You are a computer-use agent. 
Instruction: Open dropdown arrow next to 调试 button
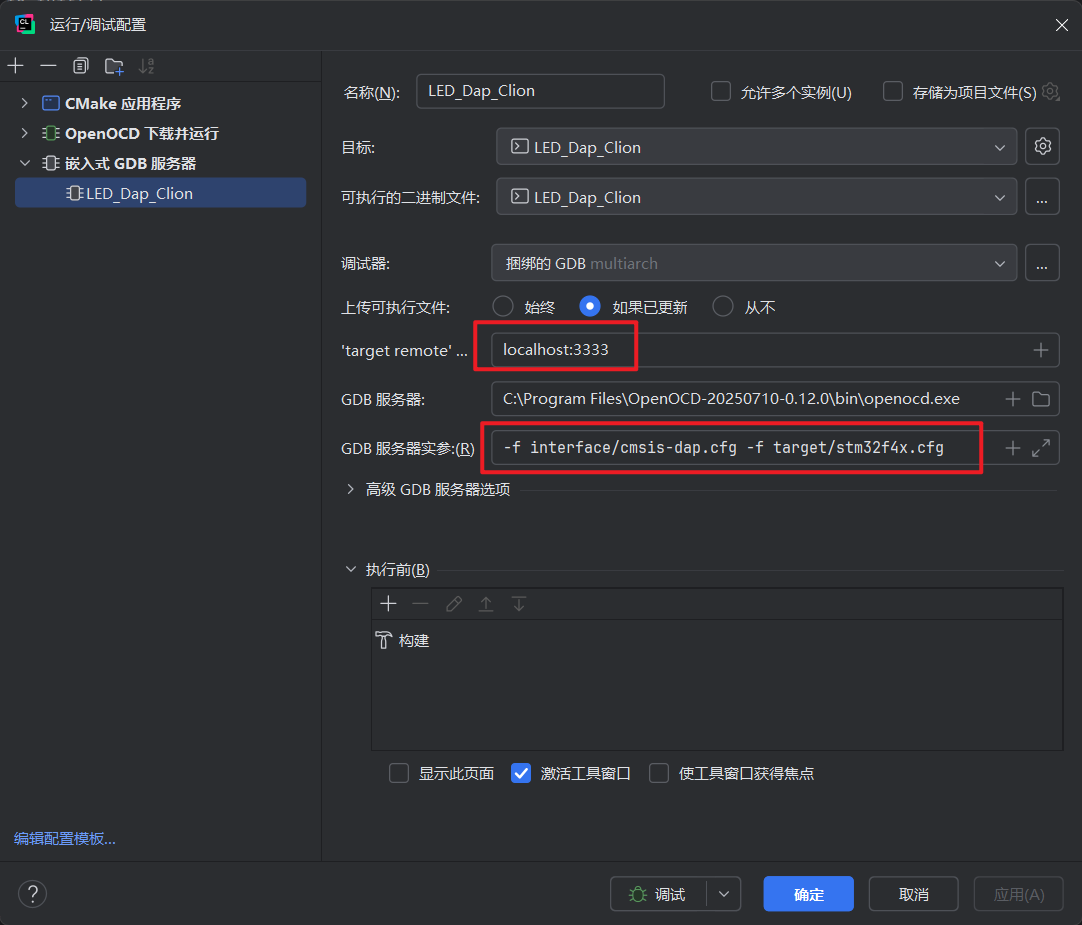click(x=724, y=894)
